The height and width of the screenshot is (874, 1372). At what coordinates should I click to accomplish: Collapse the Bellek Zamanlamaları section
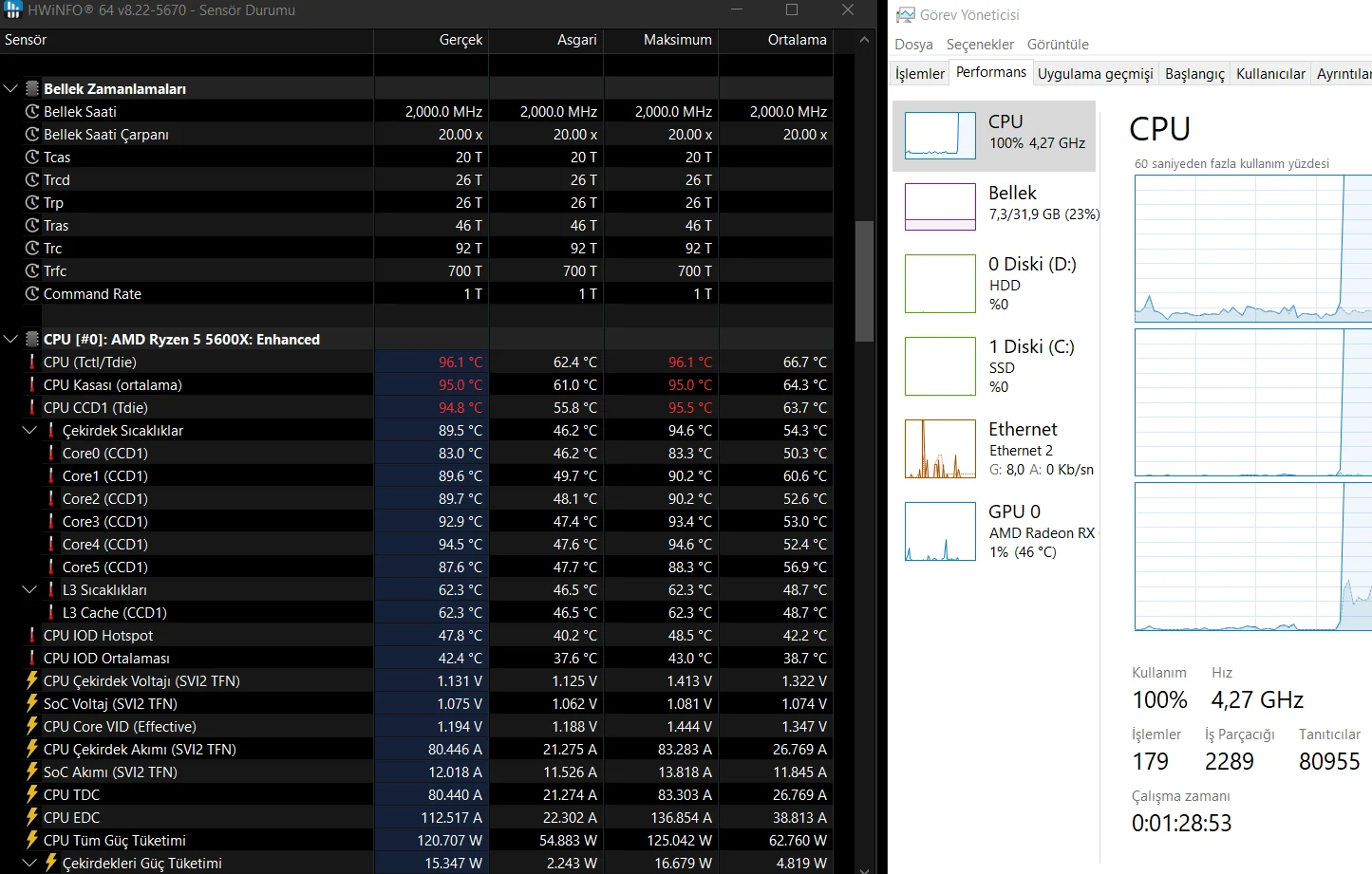pyautogui.click(x=10, y=89)
